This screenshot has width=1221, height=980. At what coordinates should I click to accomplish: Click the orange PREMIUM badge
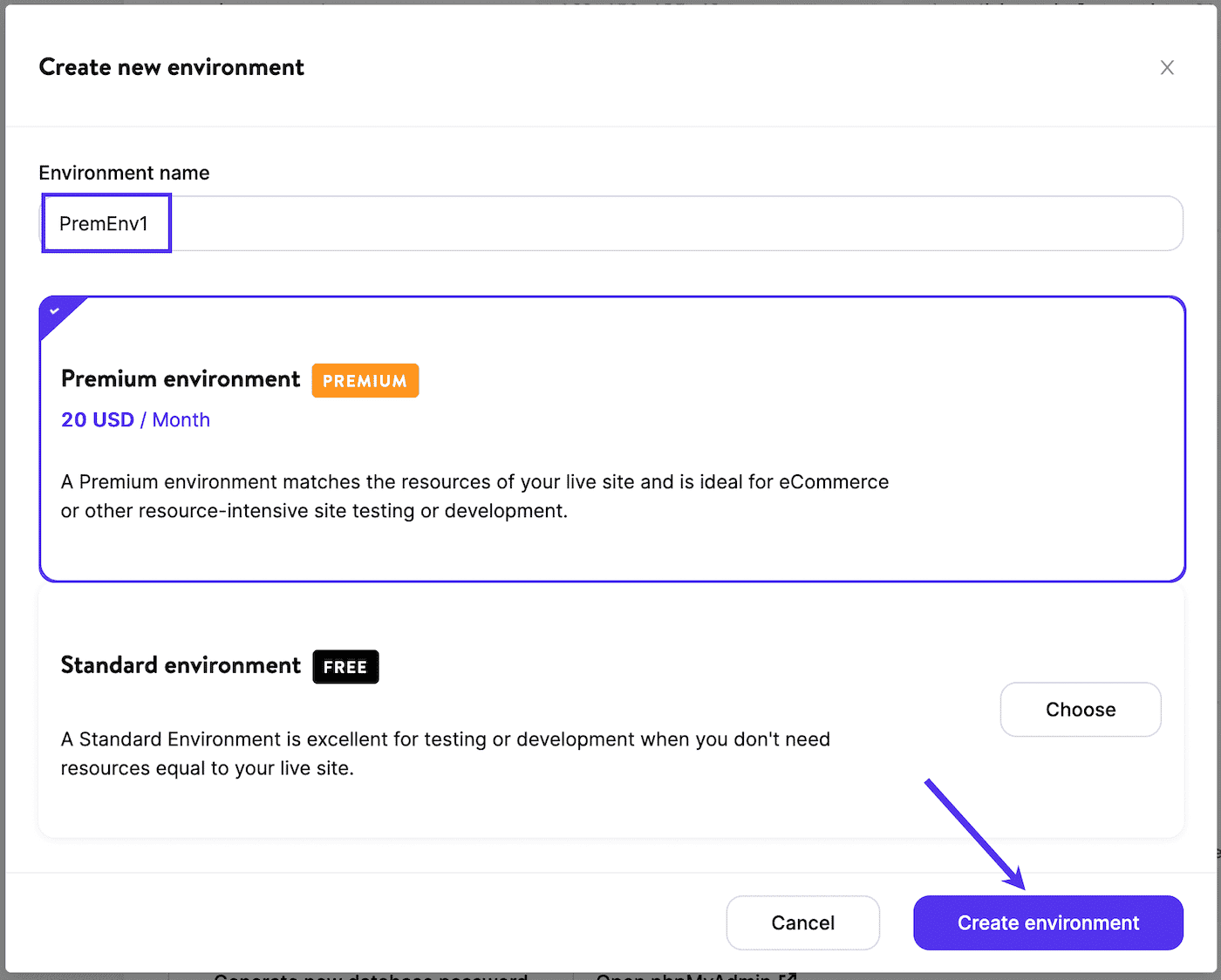[365, 381]
